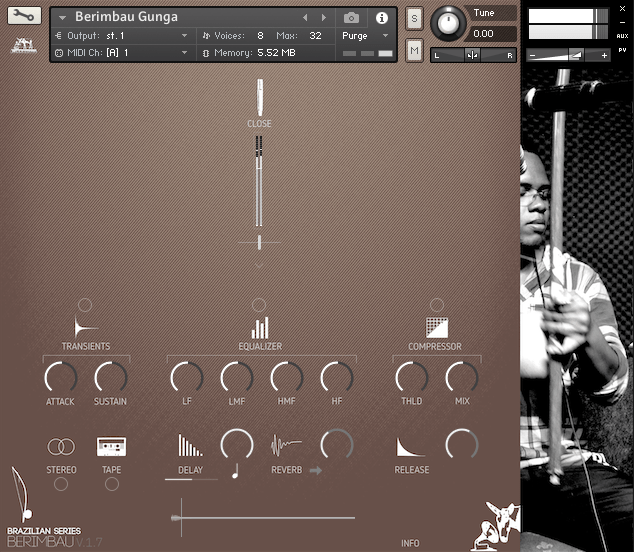Screen dimensions: 634x552
Task: Open the Berimbau Gunga instrument dropdown arrow
Action: [62, 18]
